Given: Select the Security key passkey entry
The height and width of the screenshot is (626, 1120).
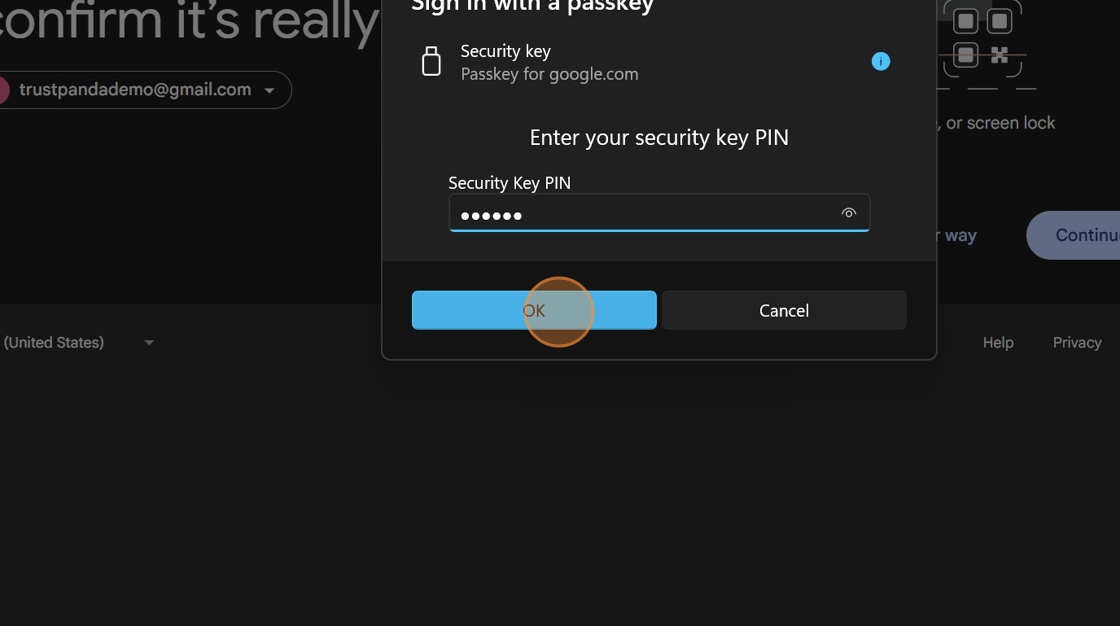Looking at the screenshot, I should point(654,62).
